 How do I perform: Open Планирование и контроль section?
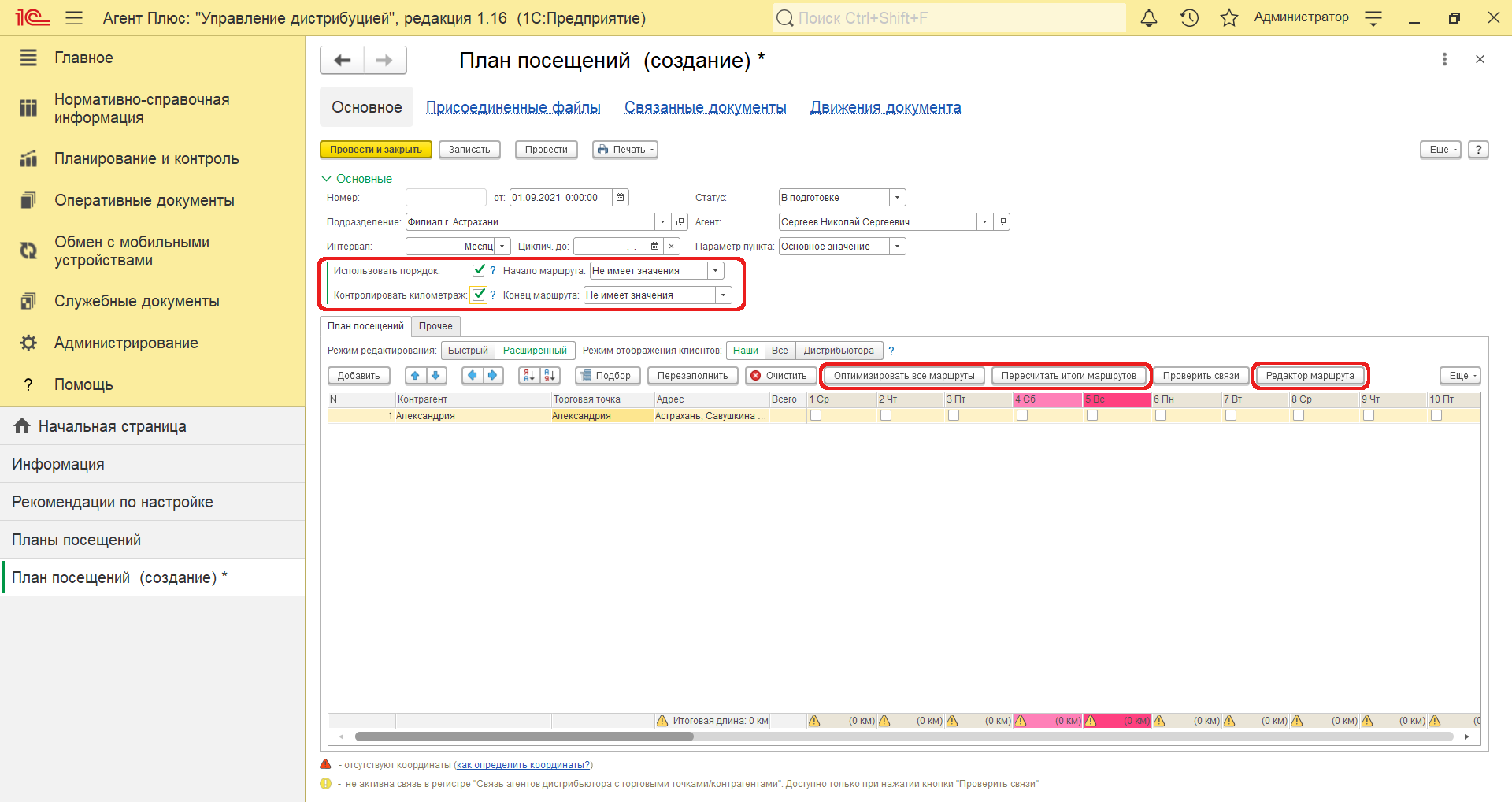146,158
